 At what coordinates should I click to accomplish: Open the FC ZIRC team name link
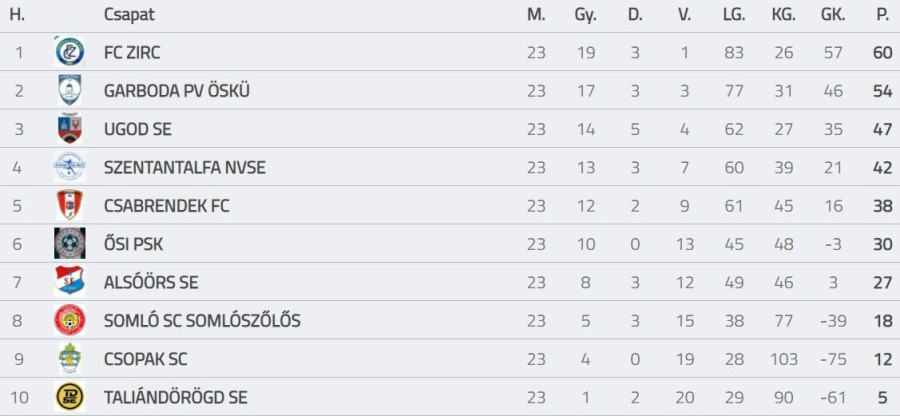tap(132, 52)
